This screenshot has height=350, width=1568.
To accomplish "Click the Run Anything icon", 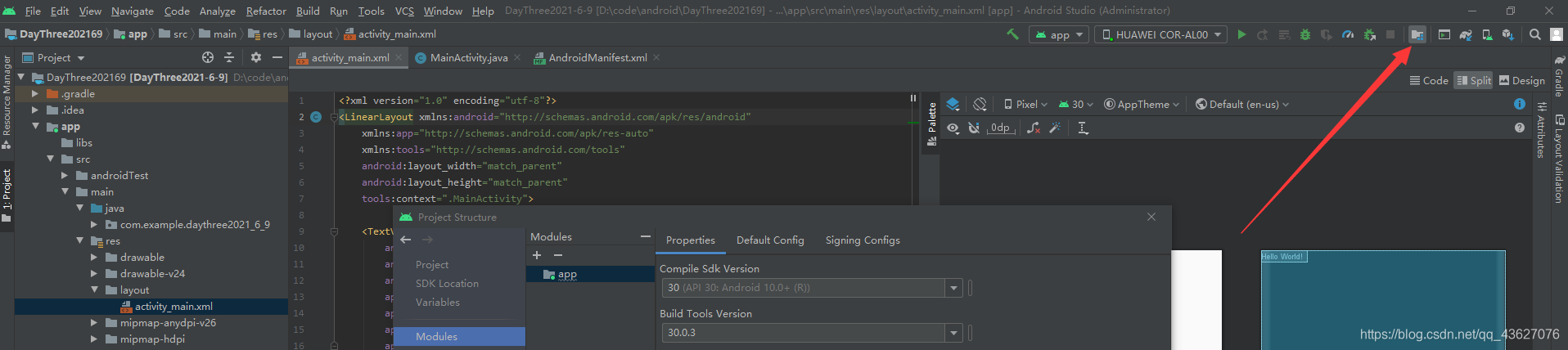I will pyautogui.click(x=1444, y=34).
